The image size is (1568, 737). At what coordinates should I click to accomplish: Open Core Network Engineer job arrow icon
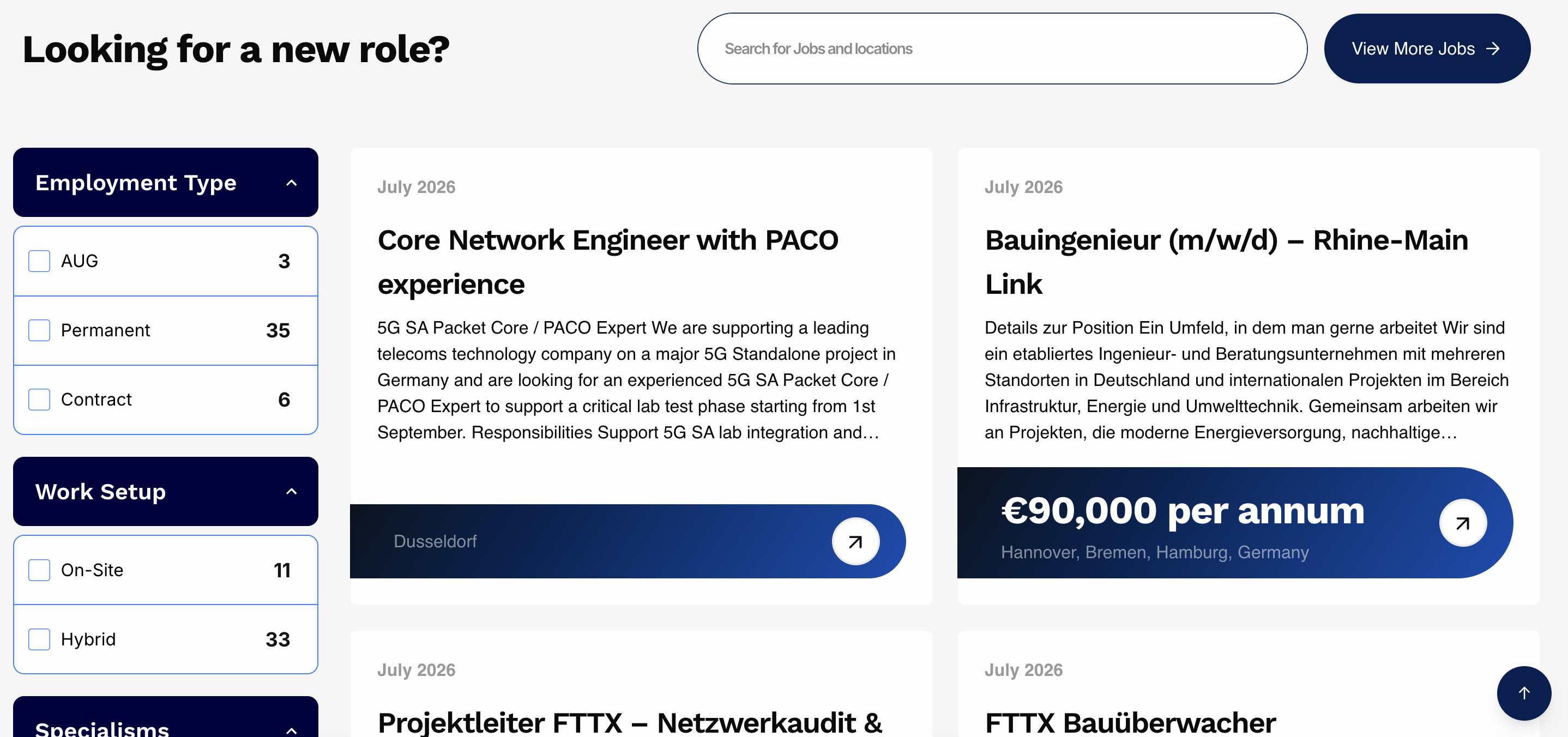tap(855, 541)
